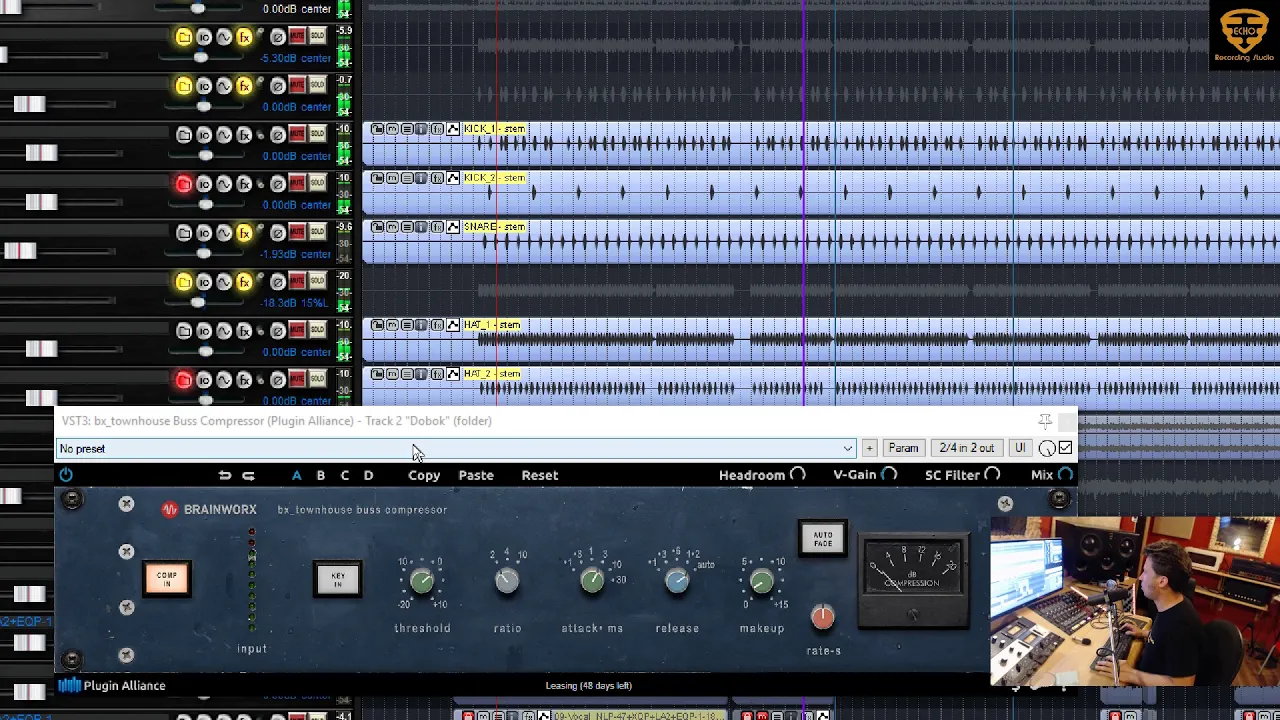Screen dimensions: 1280x720
Task: Click folder icon on the -18.3dB track
Action: 184,282
